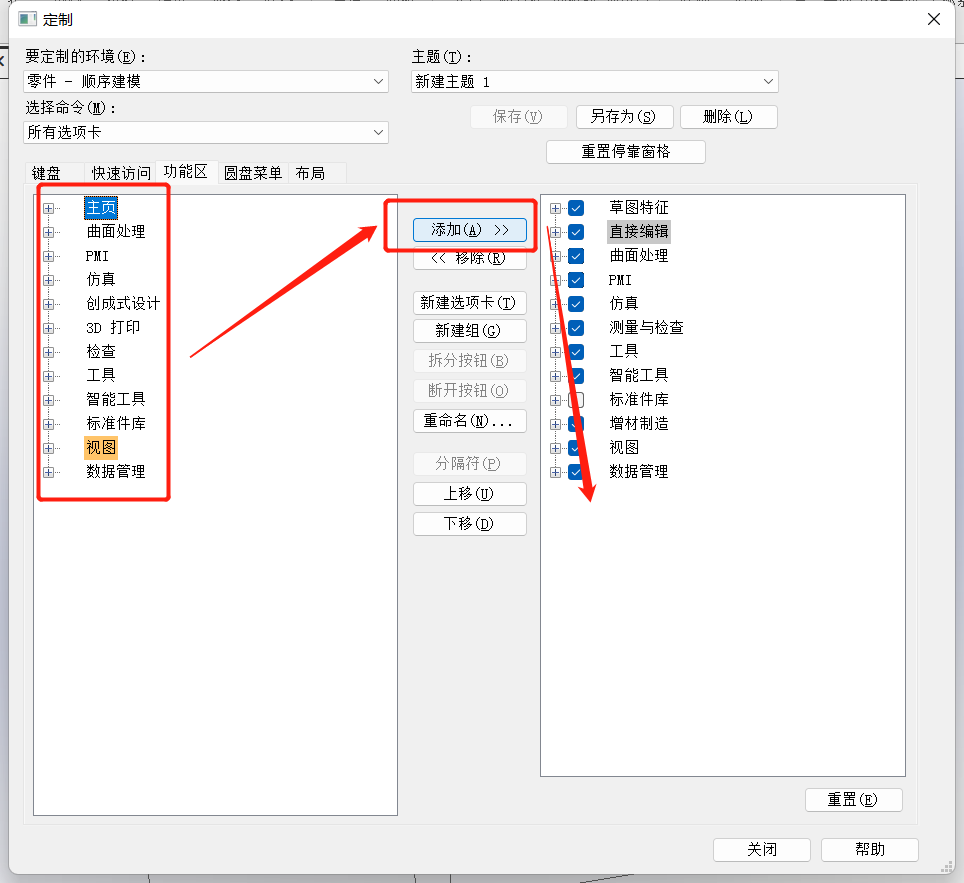
Task: Toggle the 增材制造 checkbox
Action: [x=576, y=424]
